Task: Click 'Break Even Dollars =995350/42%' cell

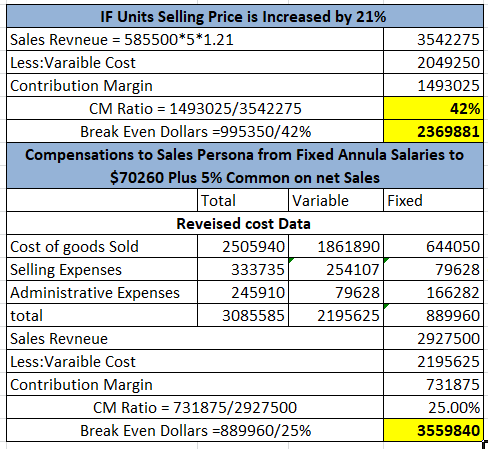Action: click(195, 131)
